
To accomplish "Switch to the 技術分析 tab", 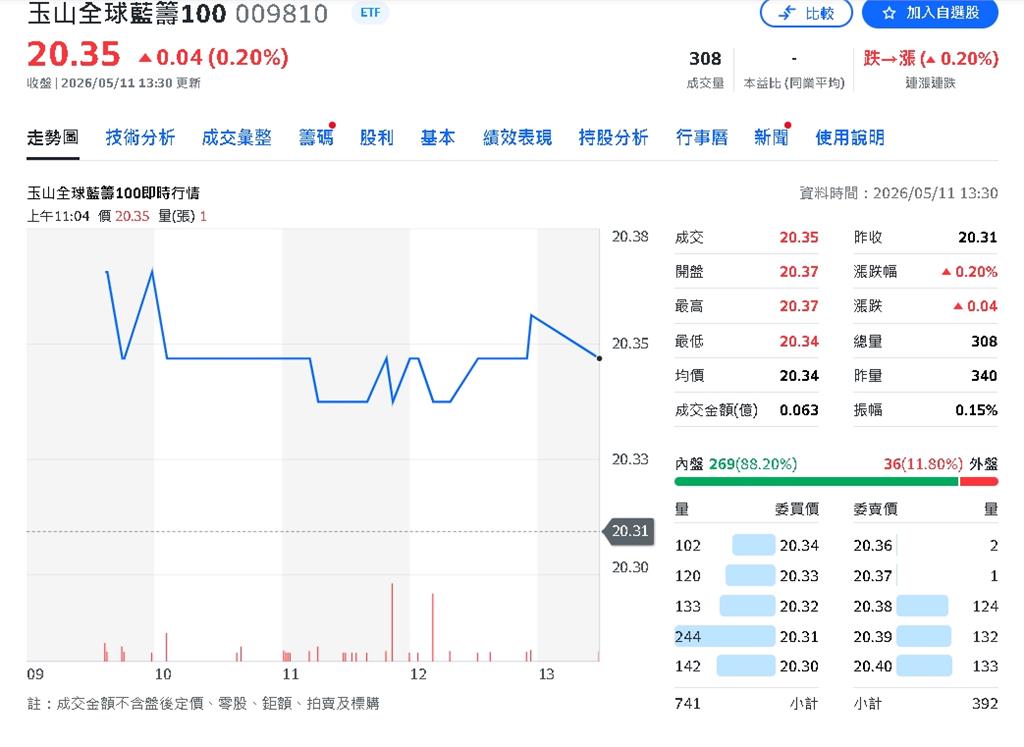I will click(x=140, y=138).
